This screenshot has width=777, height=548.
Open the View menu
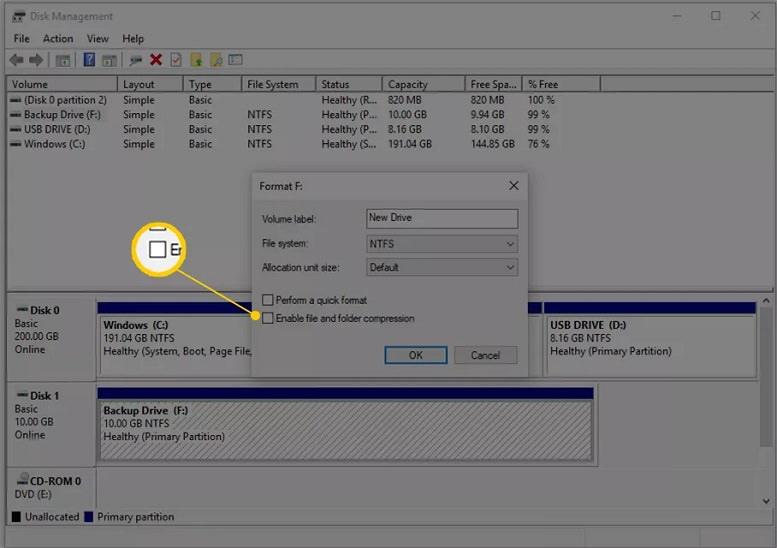98,39
